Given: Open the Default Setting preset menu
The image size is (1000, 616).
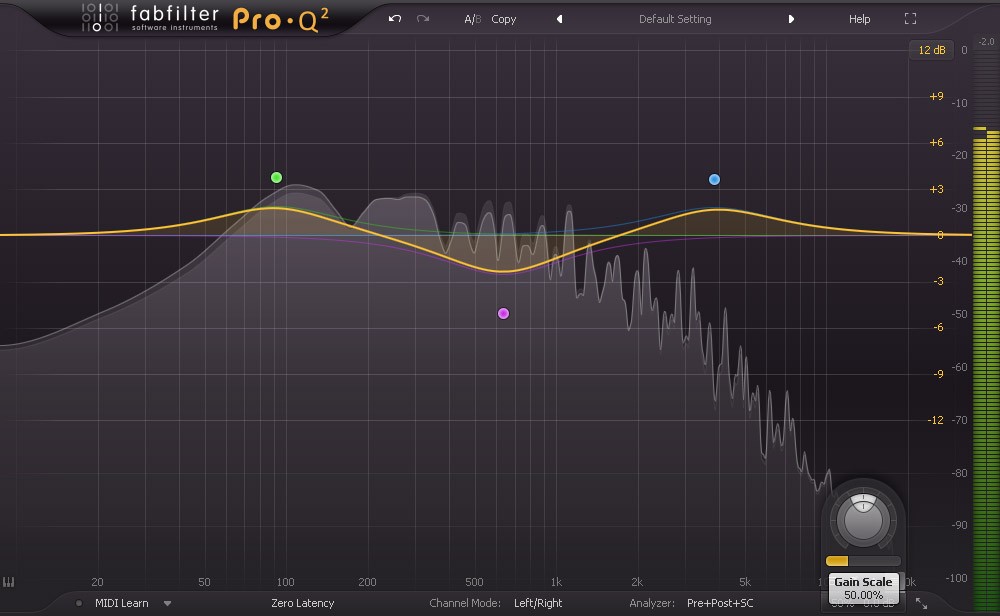Looking at the screenshot, I should pos(675,19).
